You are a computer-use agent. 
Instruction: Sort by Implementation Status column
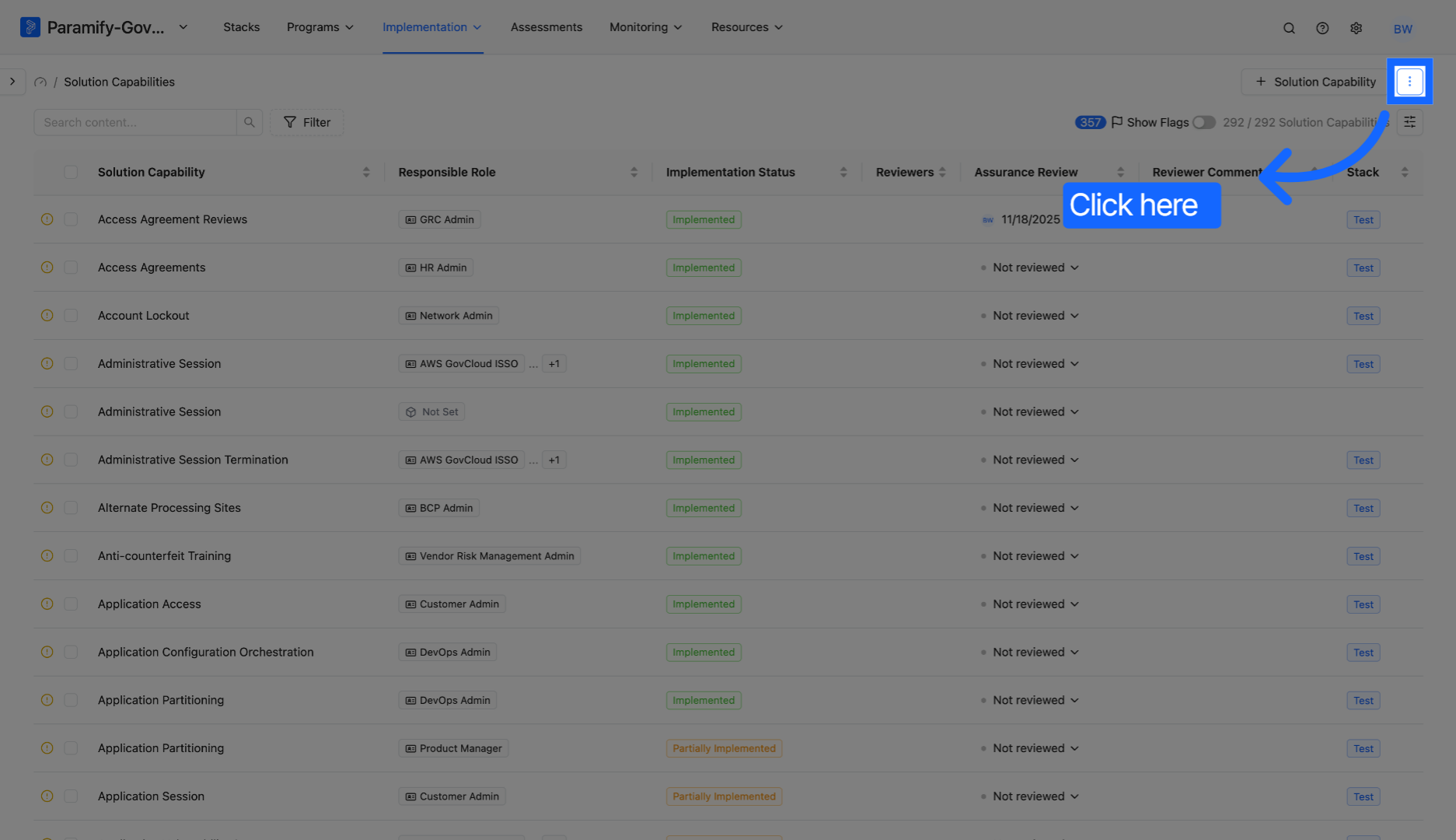(843, 172)
